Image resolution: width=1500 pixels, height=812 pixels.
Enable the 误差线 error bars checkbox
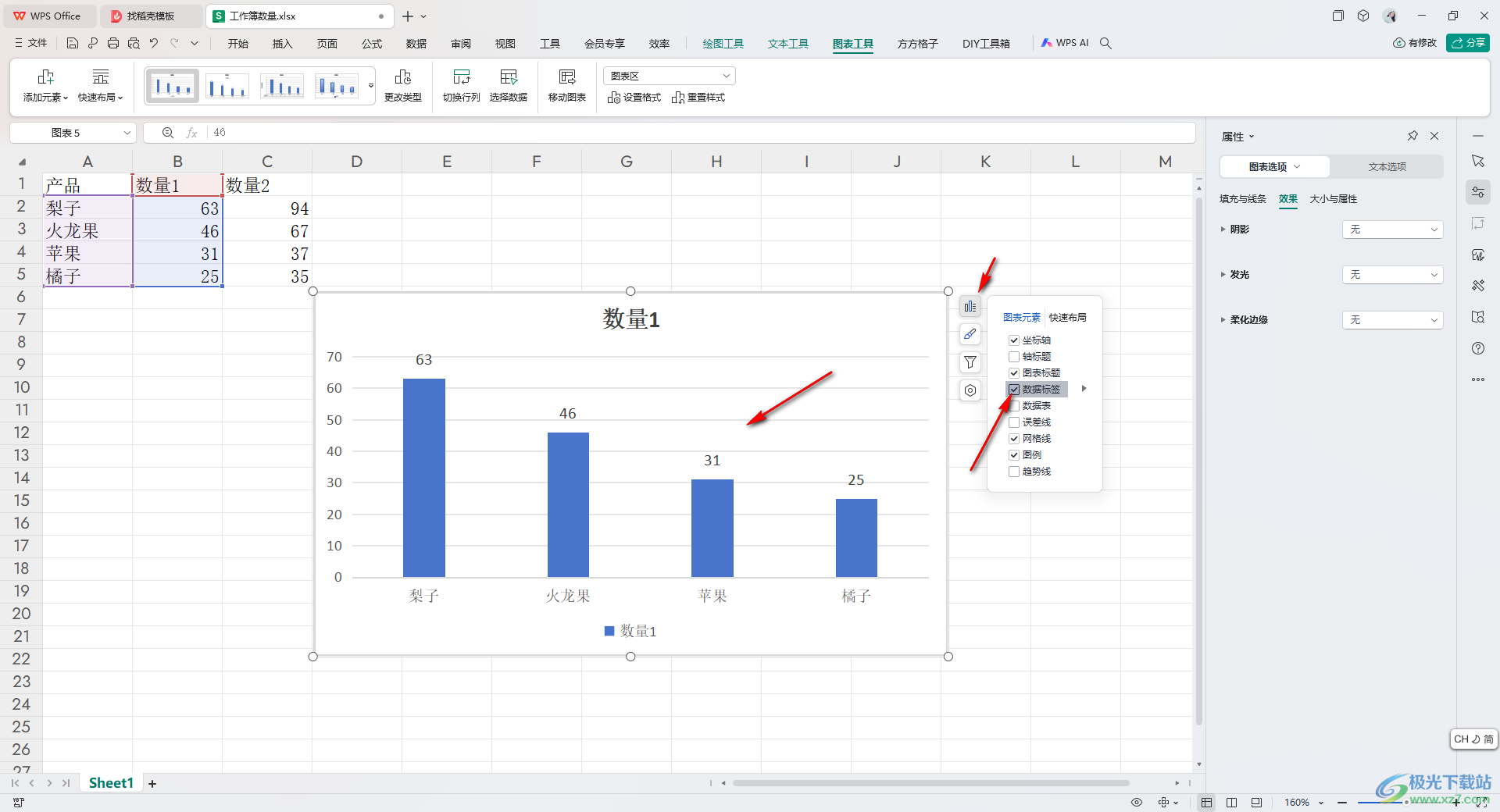[x=1014, y=422]
